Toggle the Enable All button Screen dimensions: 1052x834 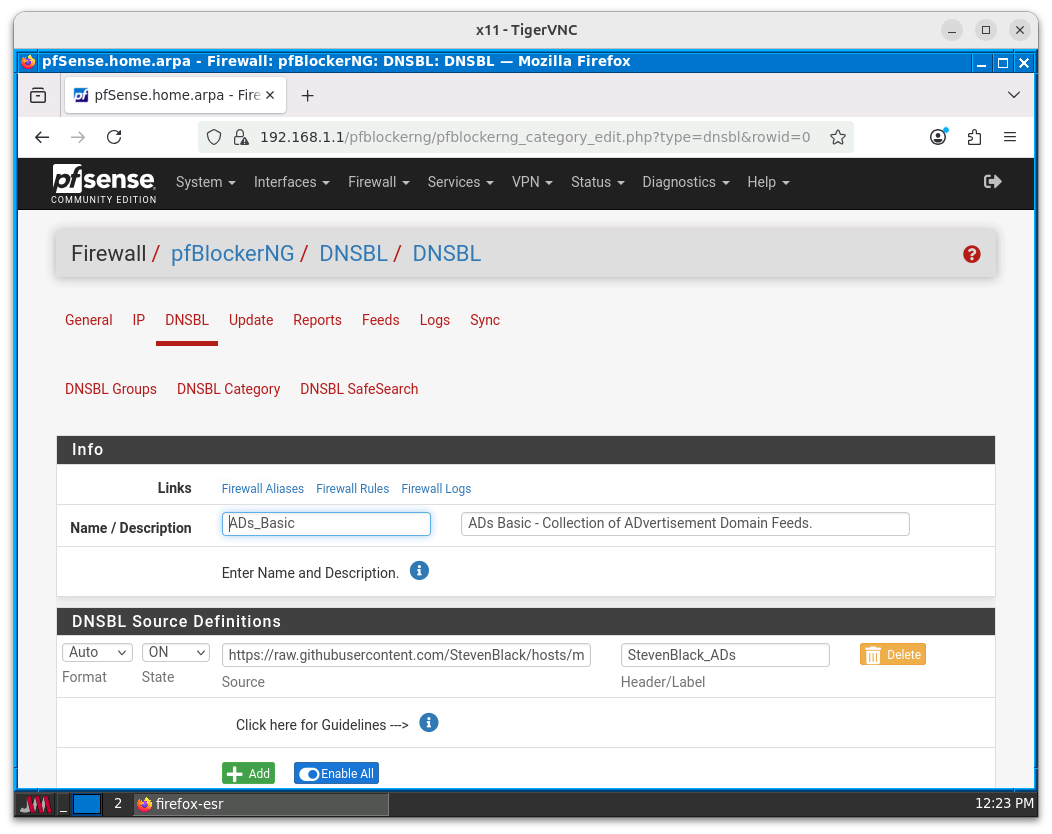(336, 773)
